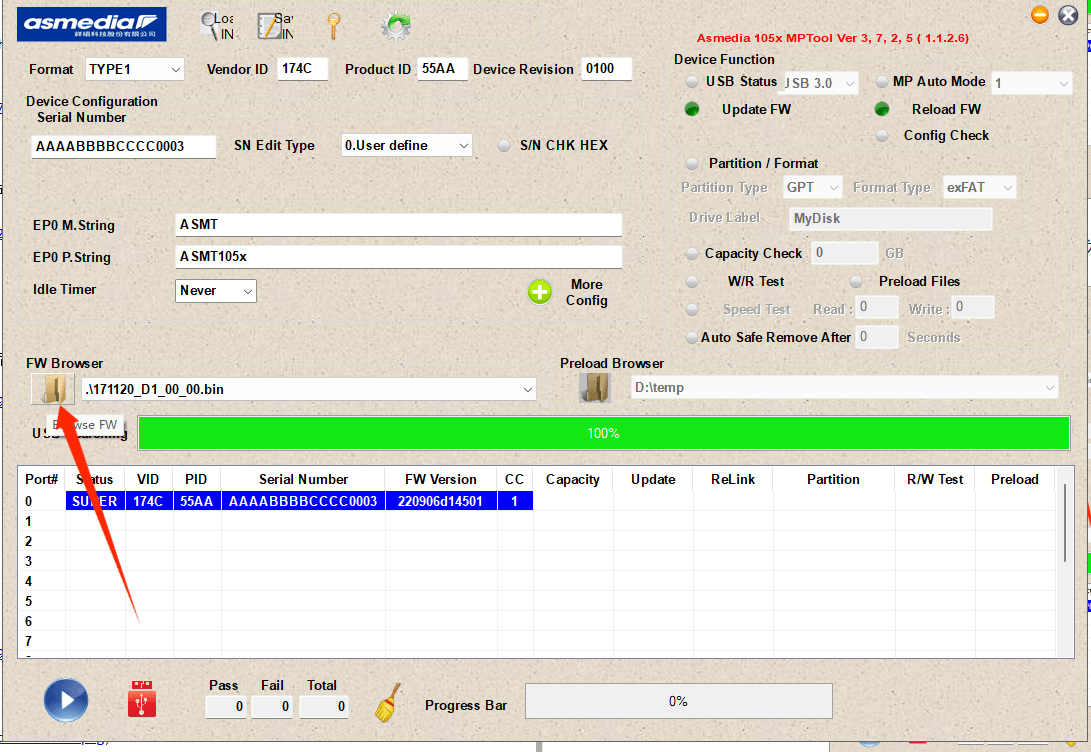Open the Idle Timer Never dropdown
This screenshot has width=1091, height=752.
[216, 291]
